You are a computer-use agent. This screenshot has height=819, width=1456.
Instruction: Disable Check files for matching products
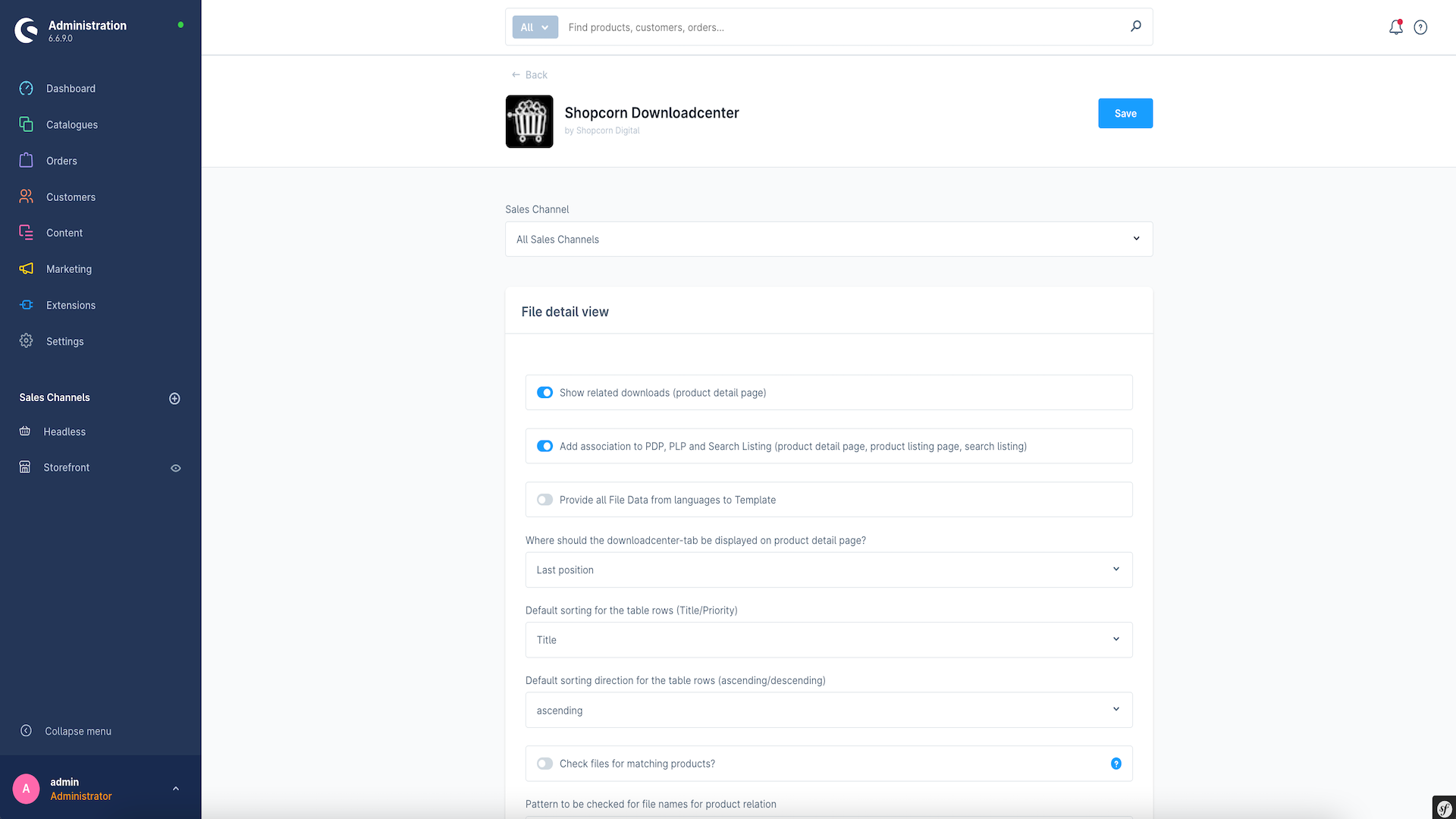[545, 763]
